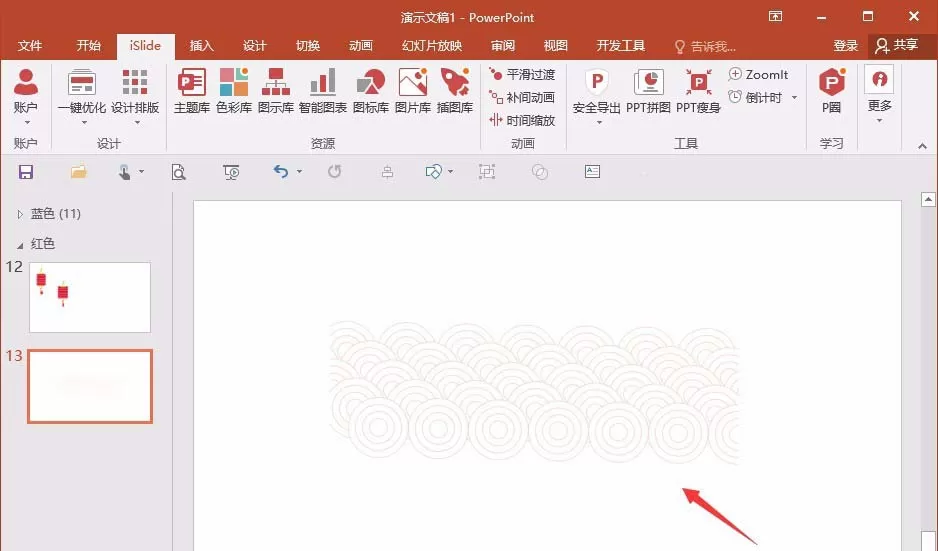The image size is (938, 551).
Task: Switch to the iSlide tab
Action: coord(145,45)
